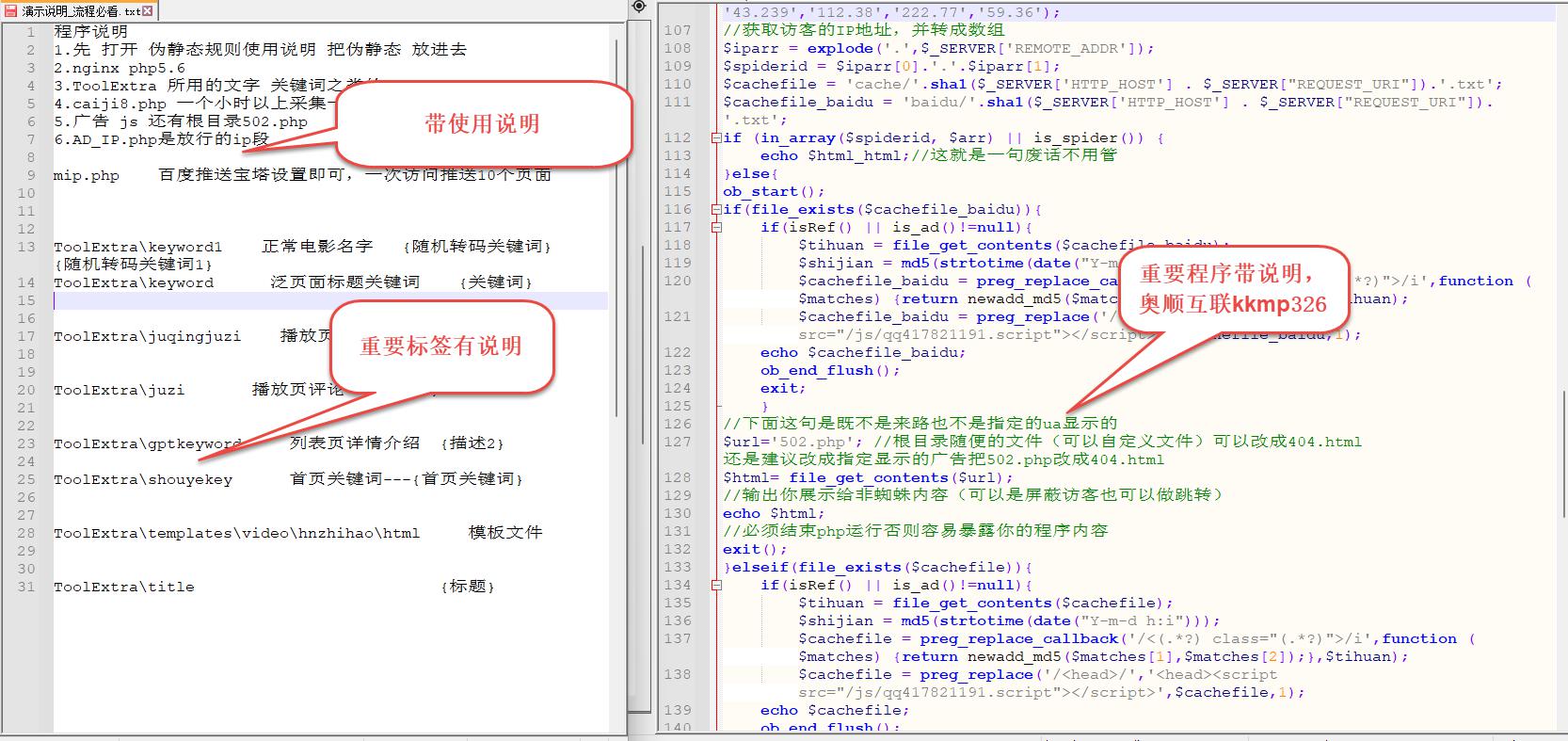Click the target crosshair icon above the right pane
Viewport: 1568px width, 741px height.
coord(639,7)
